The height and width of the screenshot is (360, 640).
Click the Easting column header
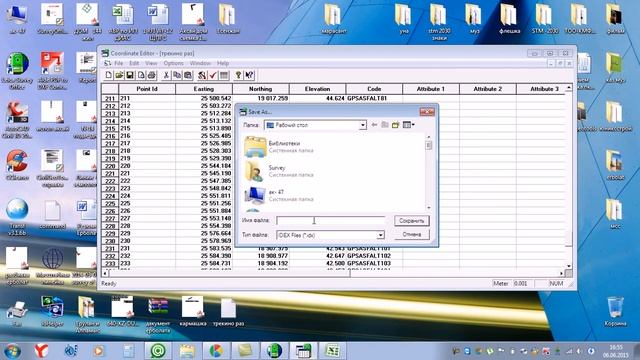(x=204, y=89)
